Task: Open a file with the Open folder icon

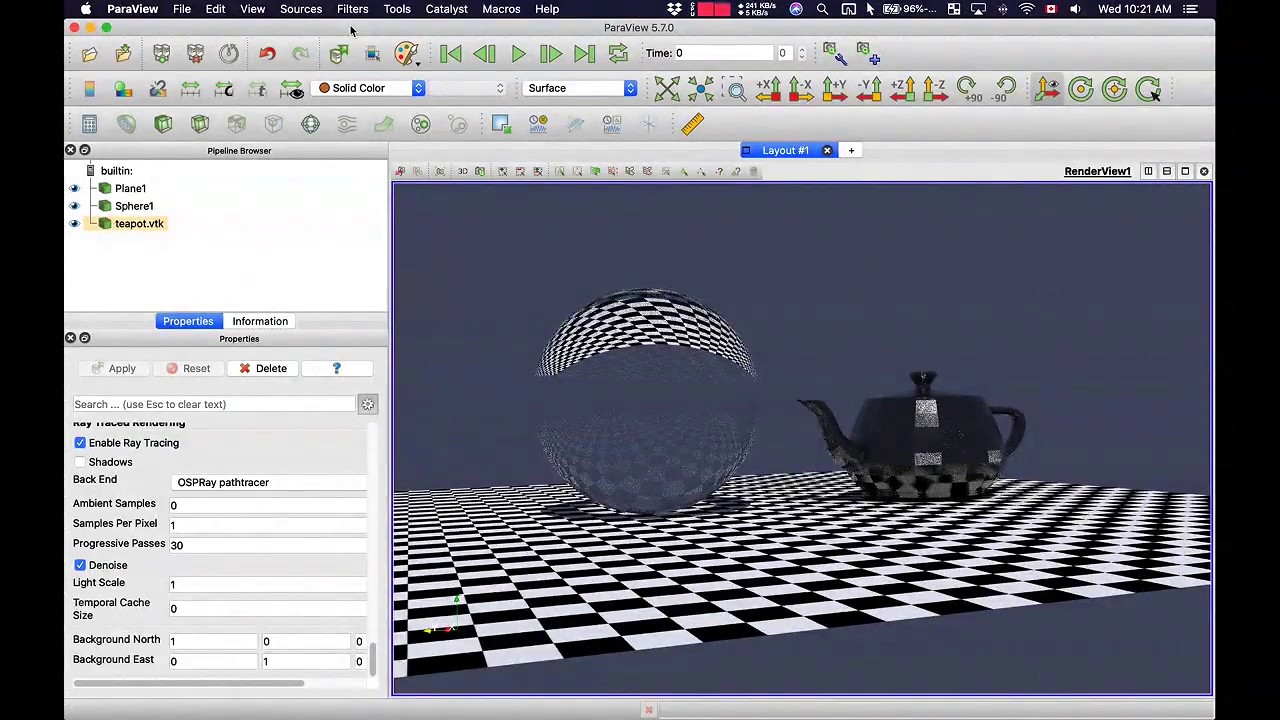Action: (90, 54)
